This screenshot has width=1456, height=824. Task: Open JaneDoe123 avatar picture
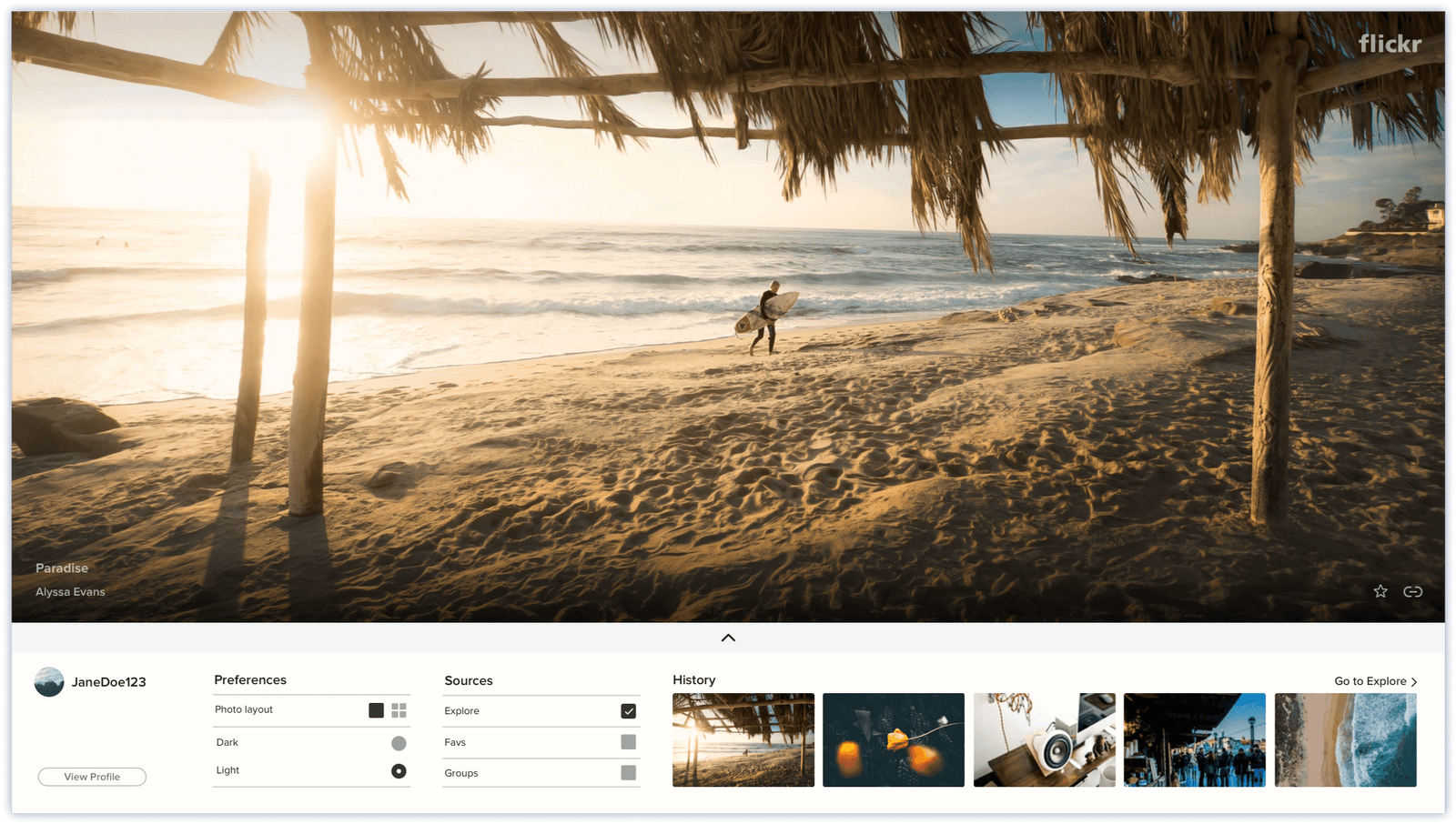coord(49,682)
